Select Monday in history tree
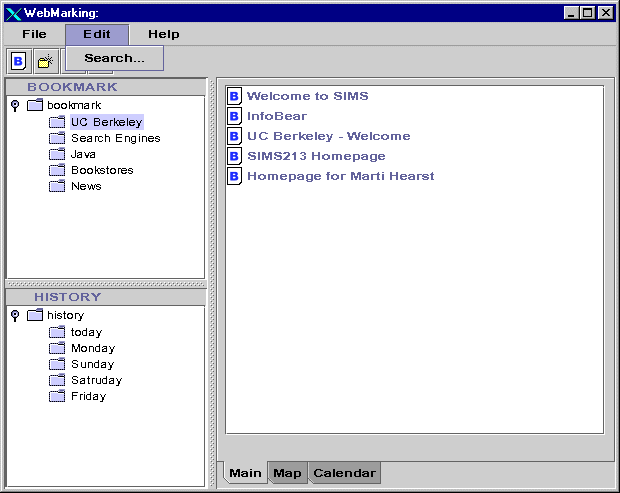 point(93,348)
